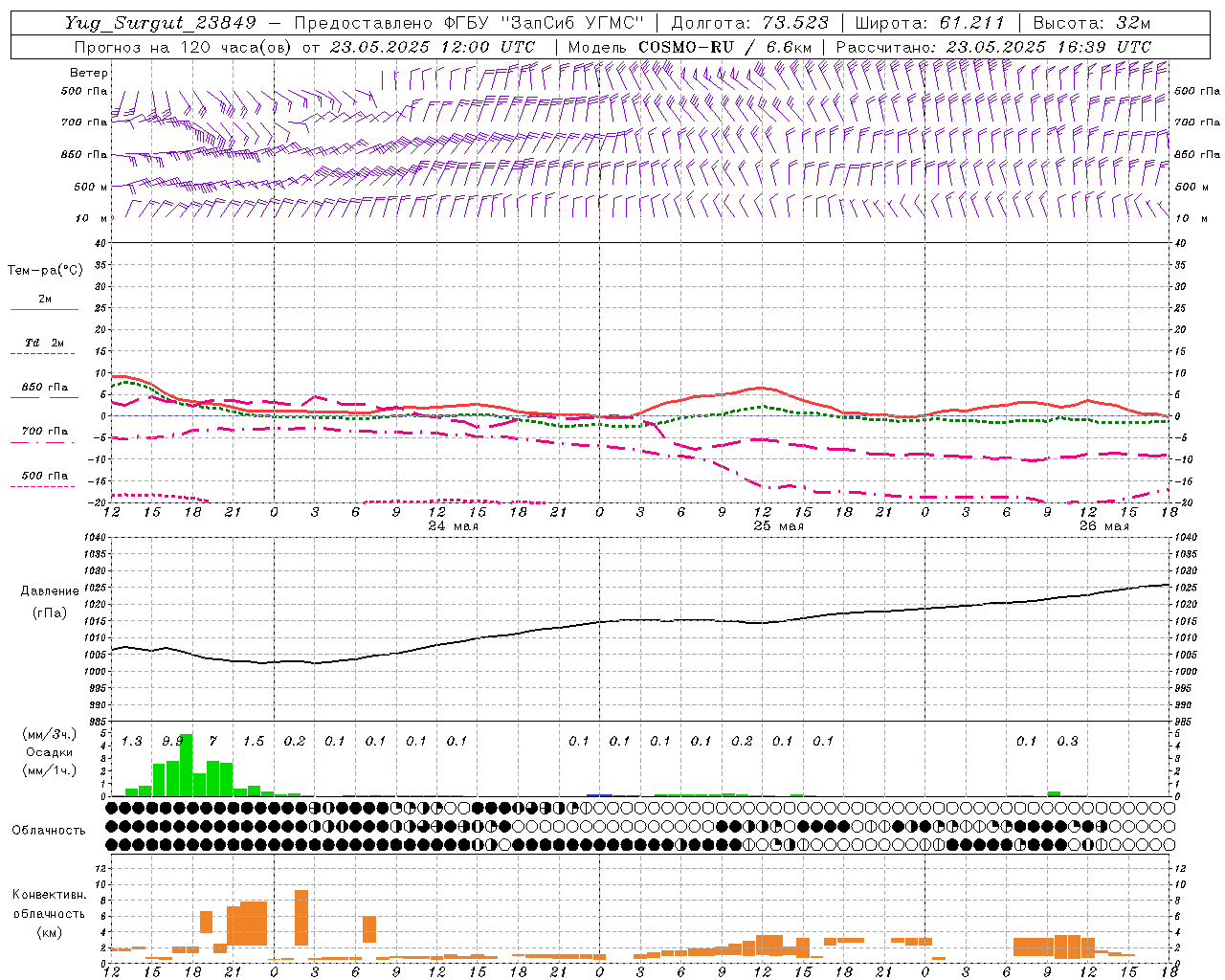Click the longitude value Долгота: 73.523
Image resolution: width=1225 pixels, height=980 pixels.
pyautogui.click(x=749, y=23)
